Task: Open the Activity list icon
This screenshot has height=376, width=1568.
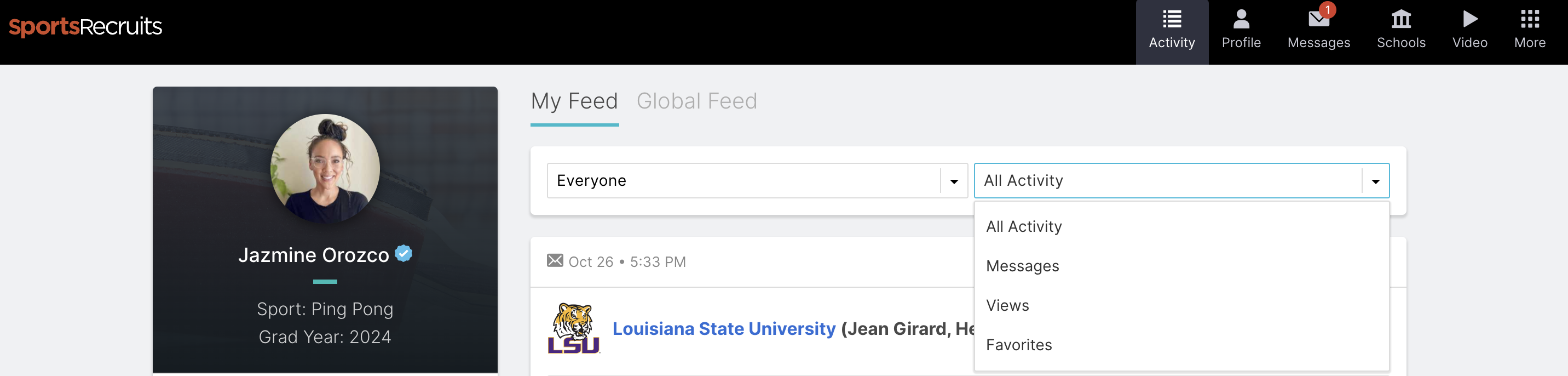Action: click(1172, 19)
